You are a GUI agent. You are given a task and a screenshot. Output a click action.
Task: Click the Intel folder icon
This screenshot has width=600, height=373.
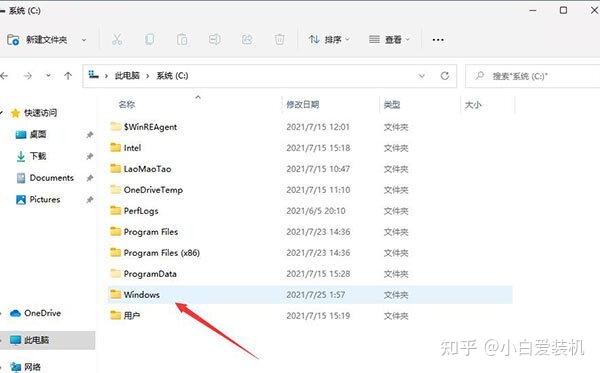click(116, 147)
